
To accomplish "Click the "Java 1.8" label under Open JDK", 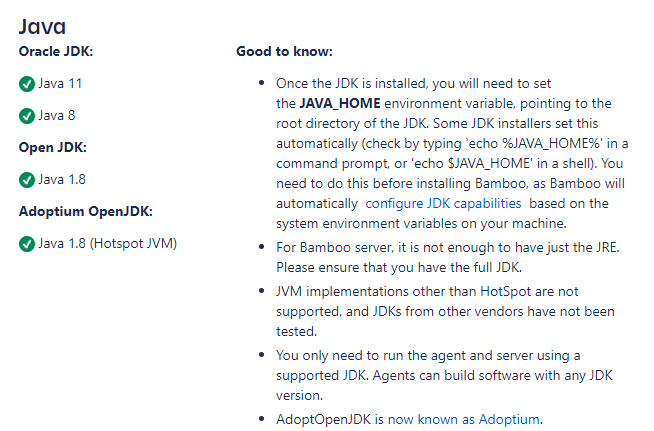I will 62,180.
